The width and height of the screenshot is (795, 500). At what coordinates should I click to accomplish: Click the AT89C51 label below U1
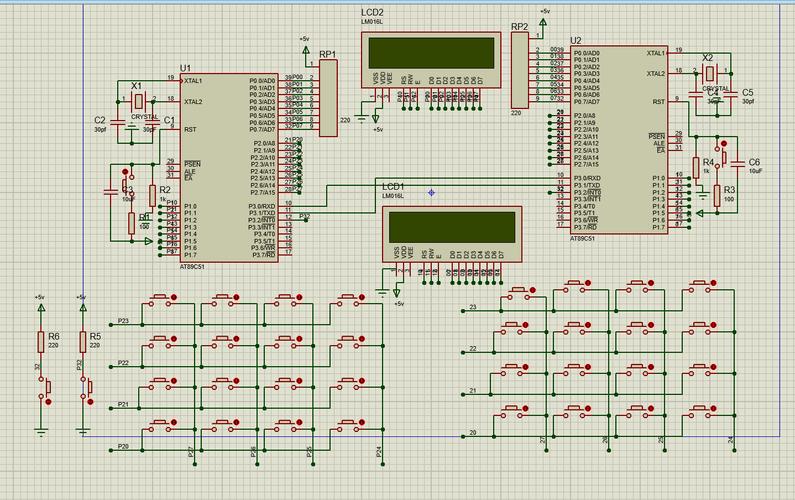pyautogui.click(x=192, y=267)
